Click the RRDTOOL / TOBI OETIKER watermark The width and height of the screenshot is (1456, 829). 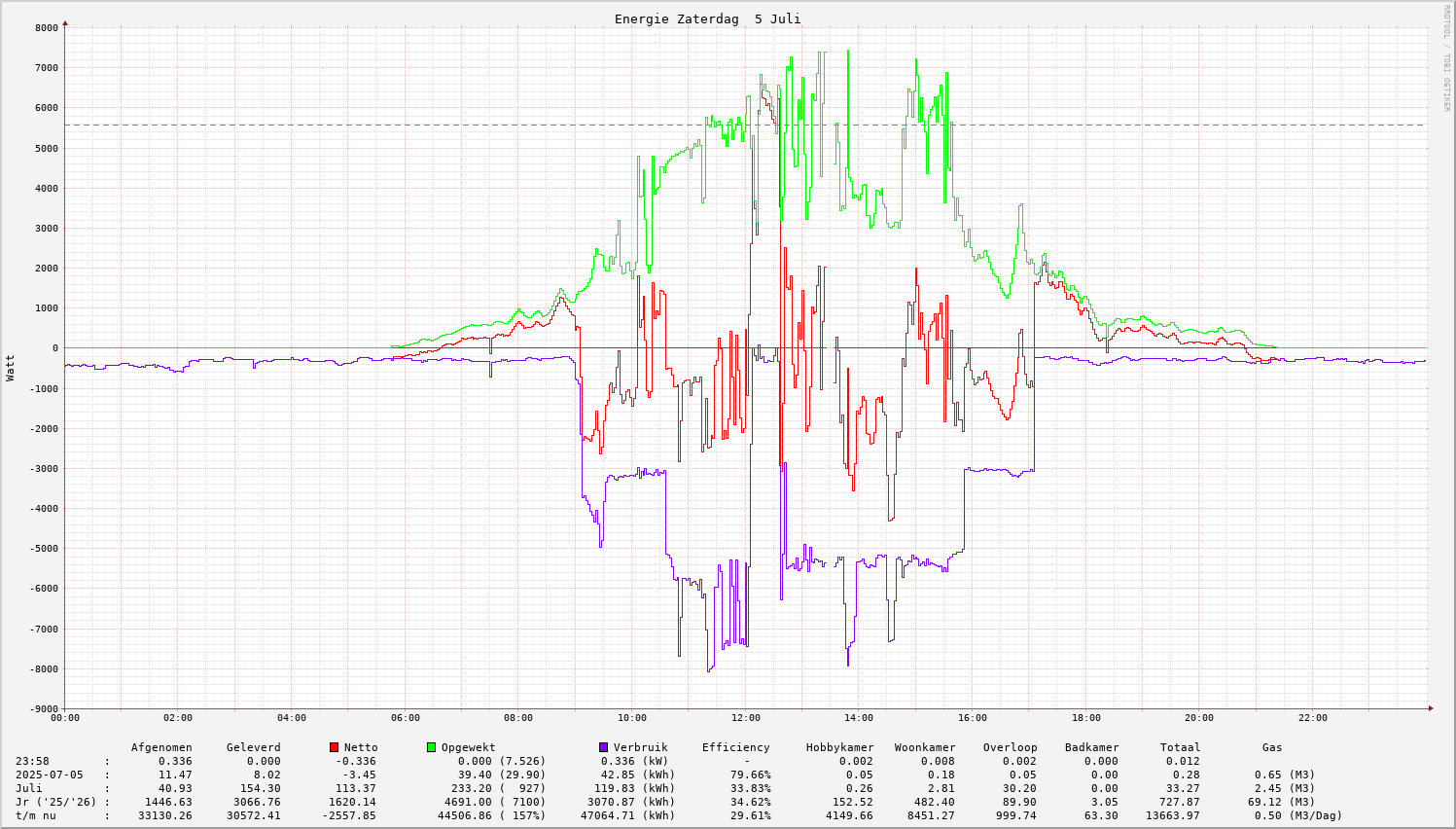click(x=1446, y=57)
